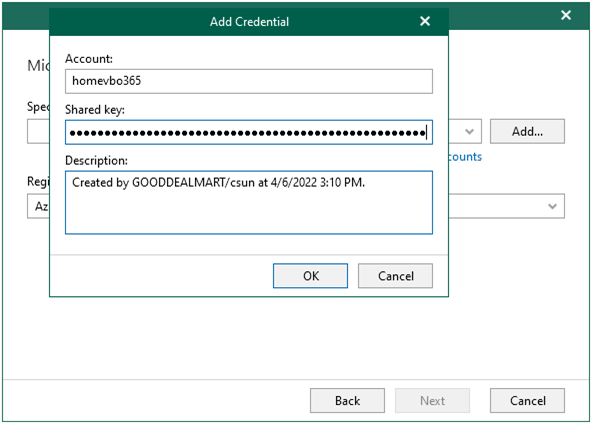Select the Description text box
Viewport: 591px width, 423px height.
point(249,202)
